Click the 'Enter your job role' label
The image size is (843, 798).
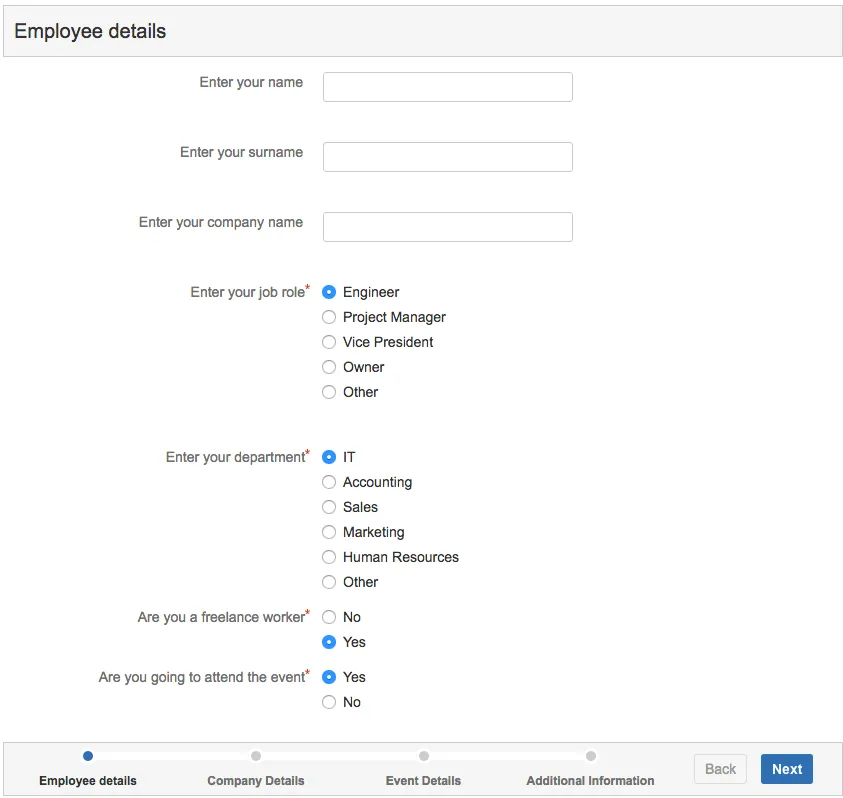[250, 291]
